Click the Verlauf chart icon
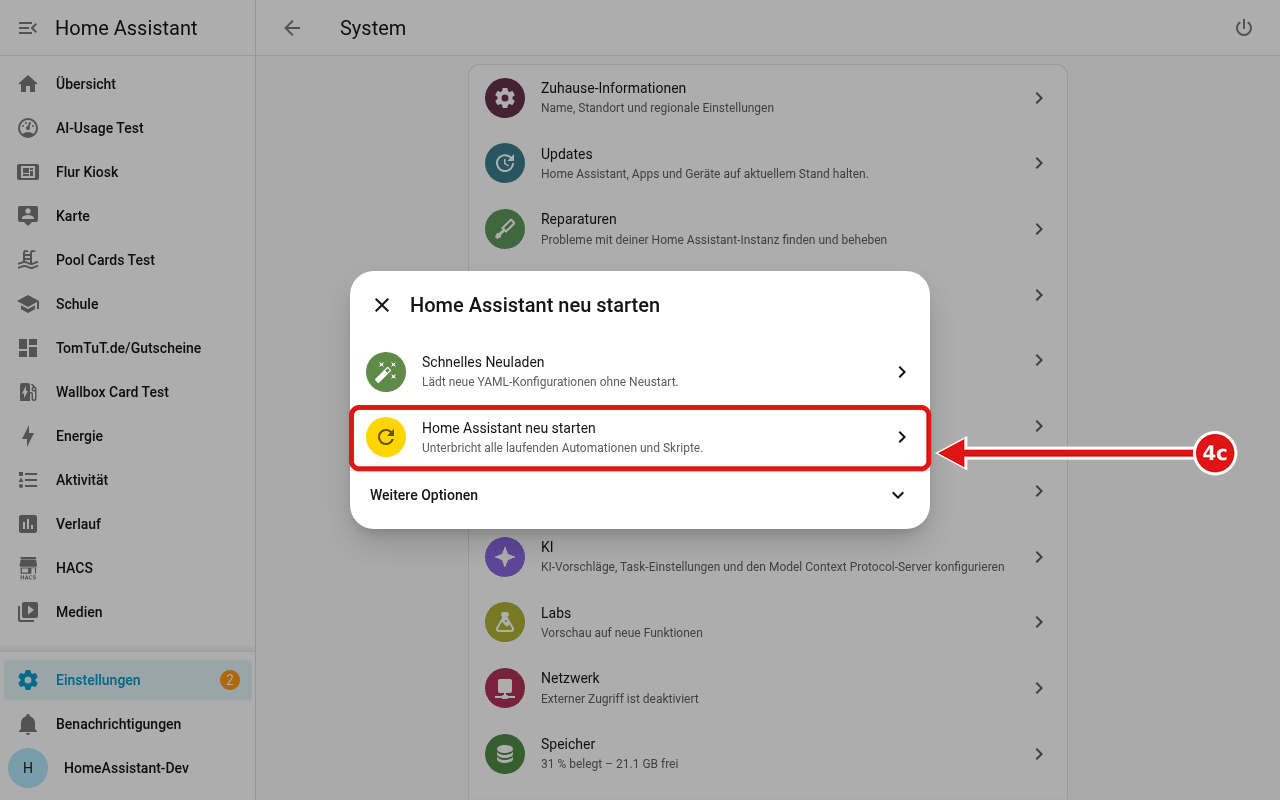Viewport: 1280px width, 800px height. pyautogui.click(x=28, y=524)
